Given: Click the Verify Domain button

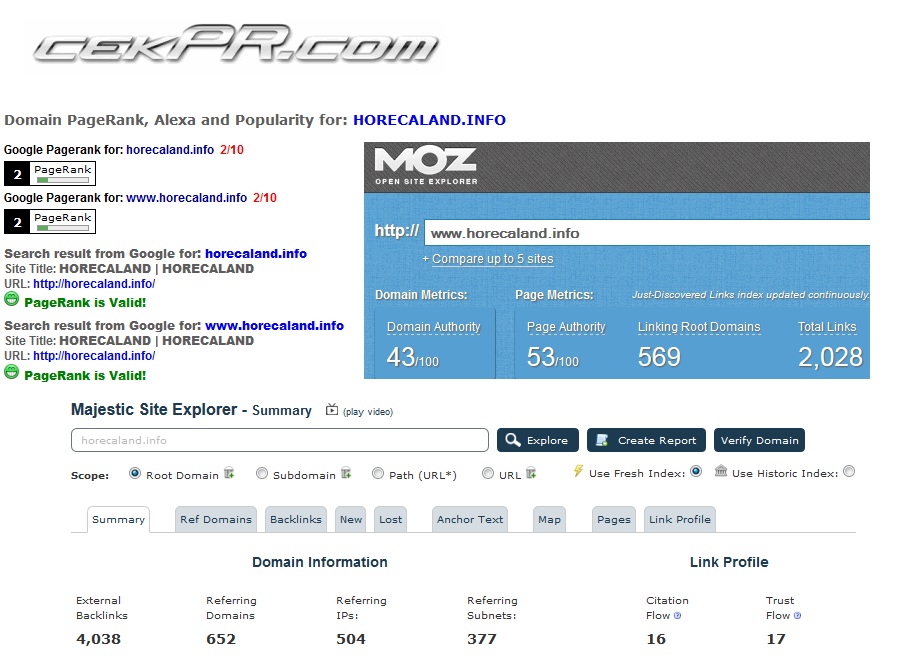Looking at the screenshot, I should [x=759, y=440].
